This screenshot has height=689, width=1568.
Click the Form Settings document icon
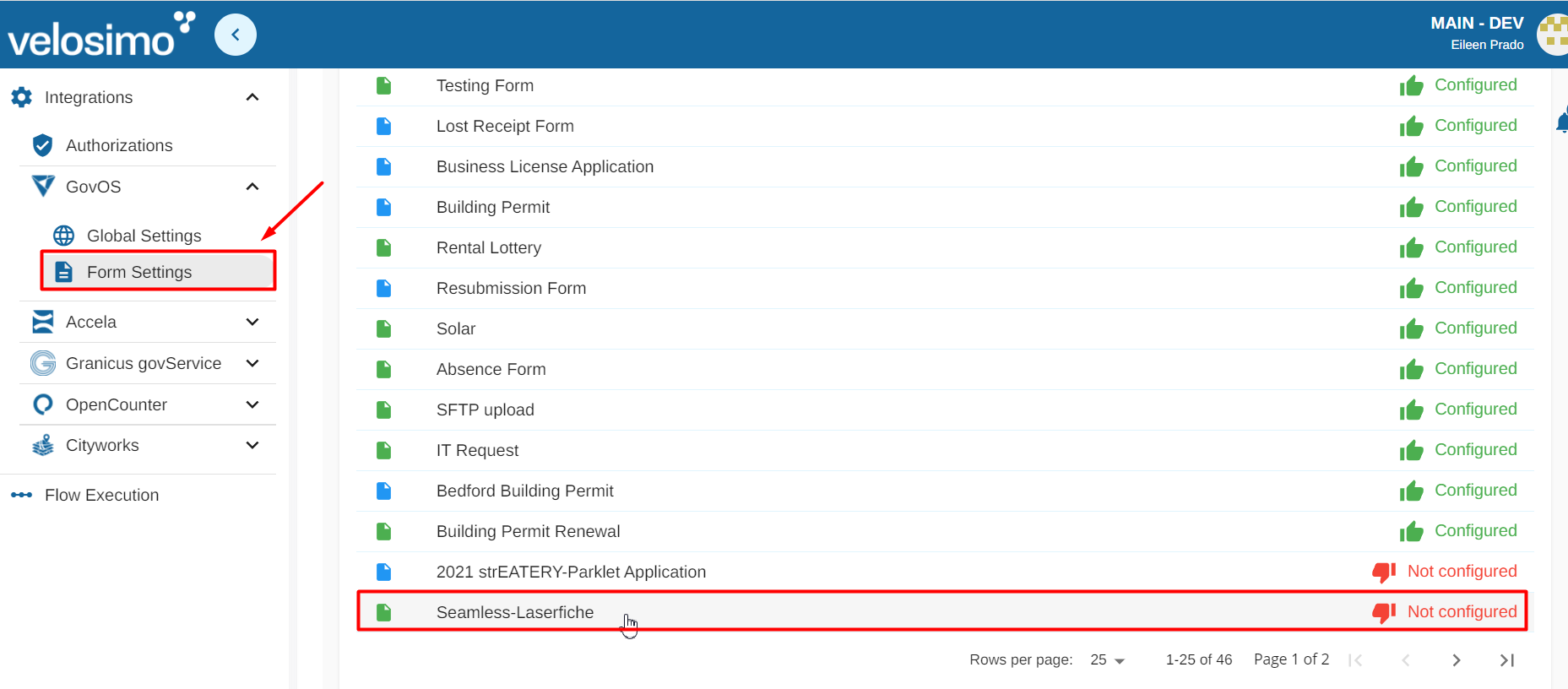coord(63,272)
